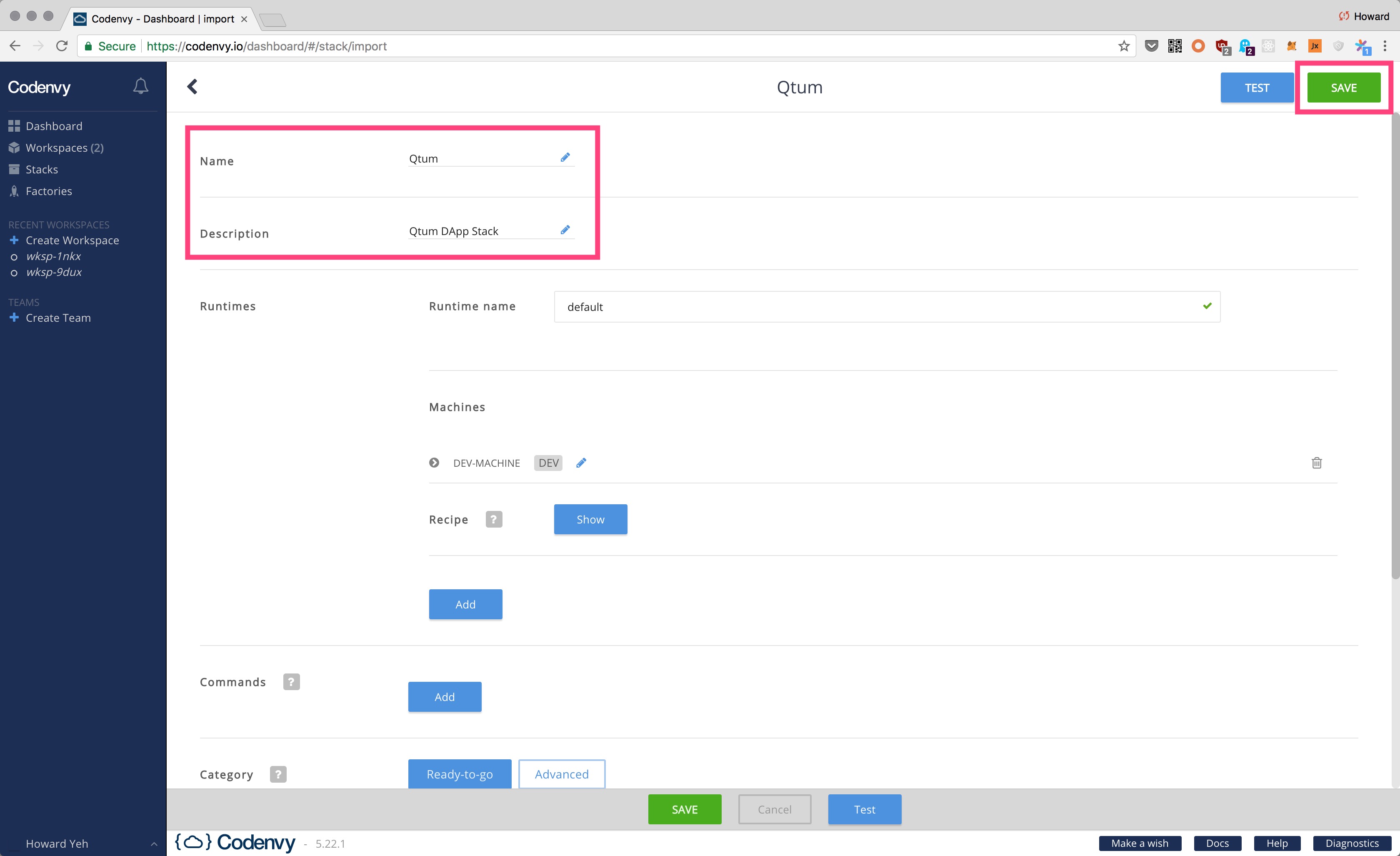Image resolution: width=1400 pixels, height=856 pixels.
Task: Select the Ready-to-go category
Action: 460,774
